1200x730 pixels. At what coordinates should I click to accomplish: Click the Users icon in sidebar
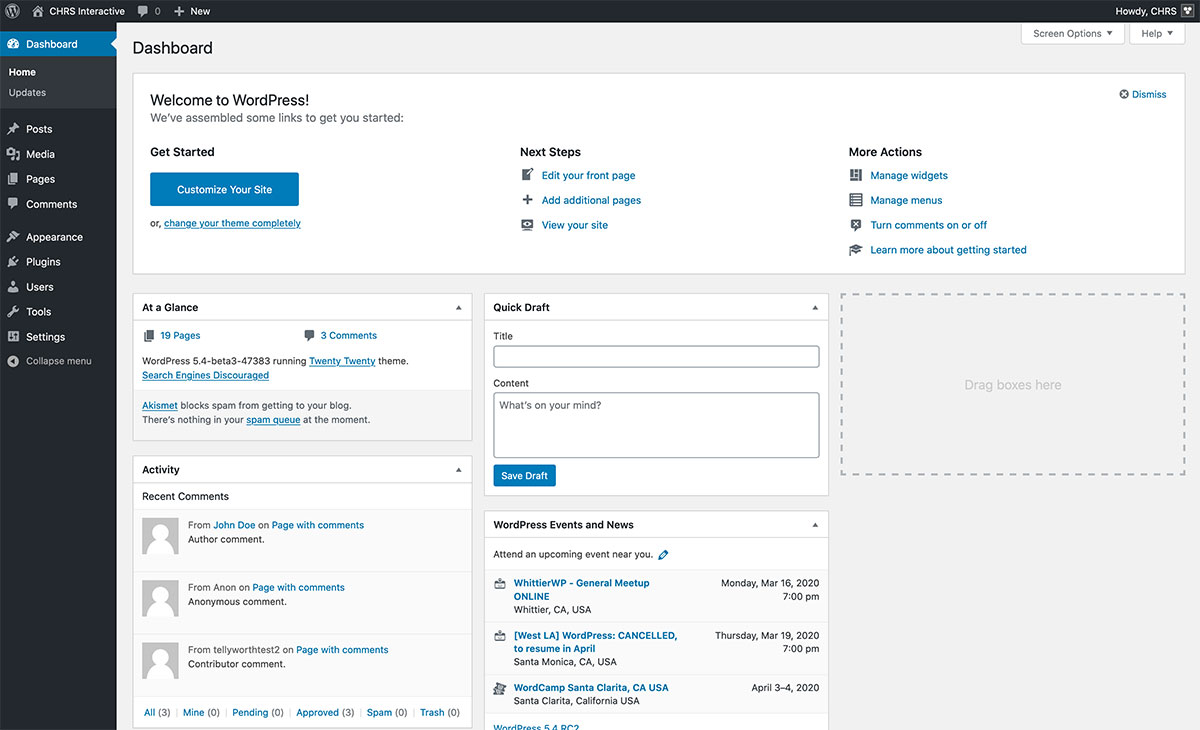[13, 287]
